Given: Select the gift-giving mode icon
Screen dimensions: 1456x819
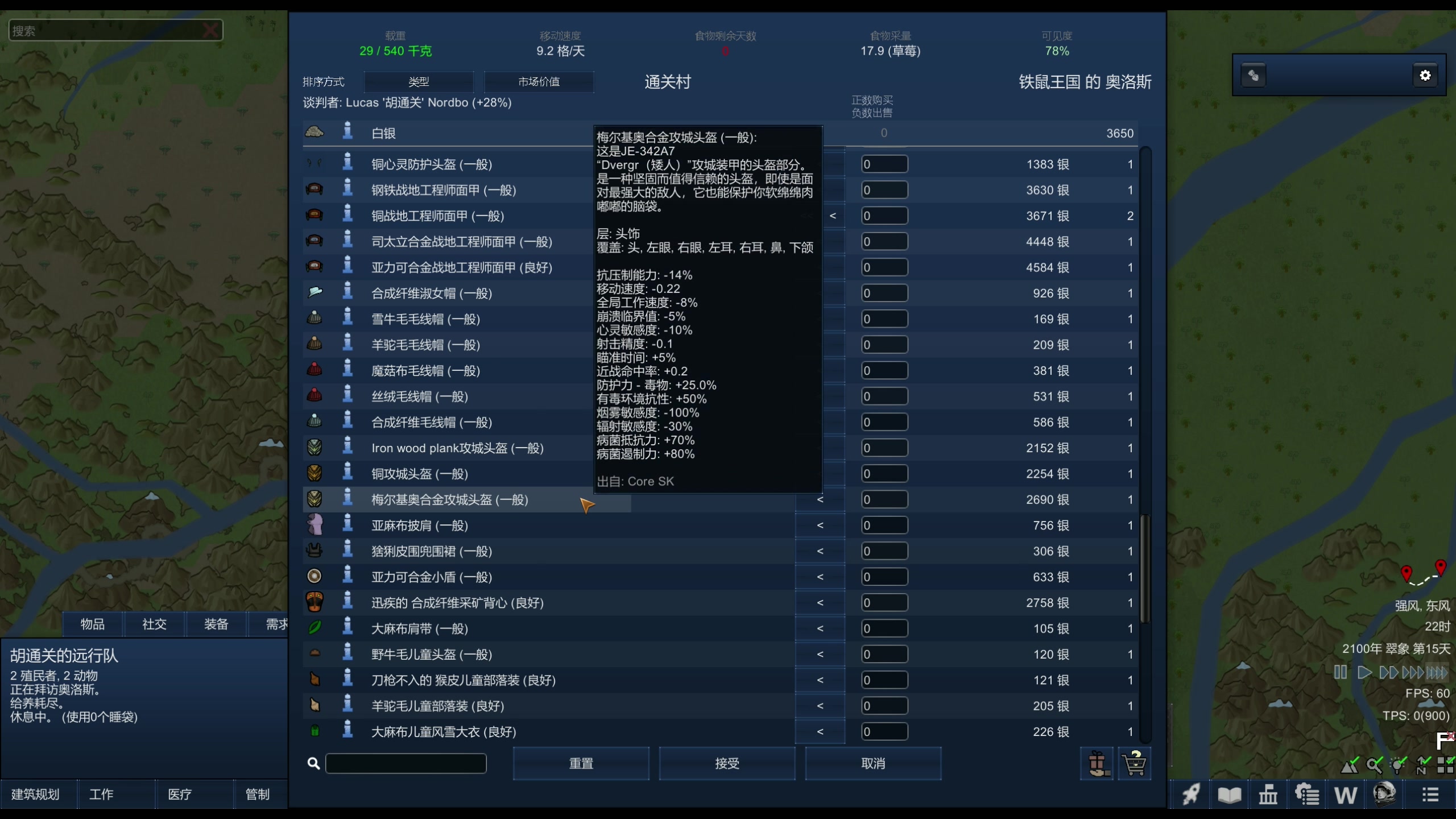Looking at the screenshot, I should point(1098,764).
